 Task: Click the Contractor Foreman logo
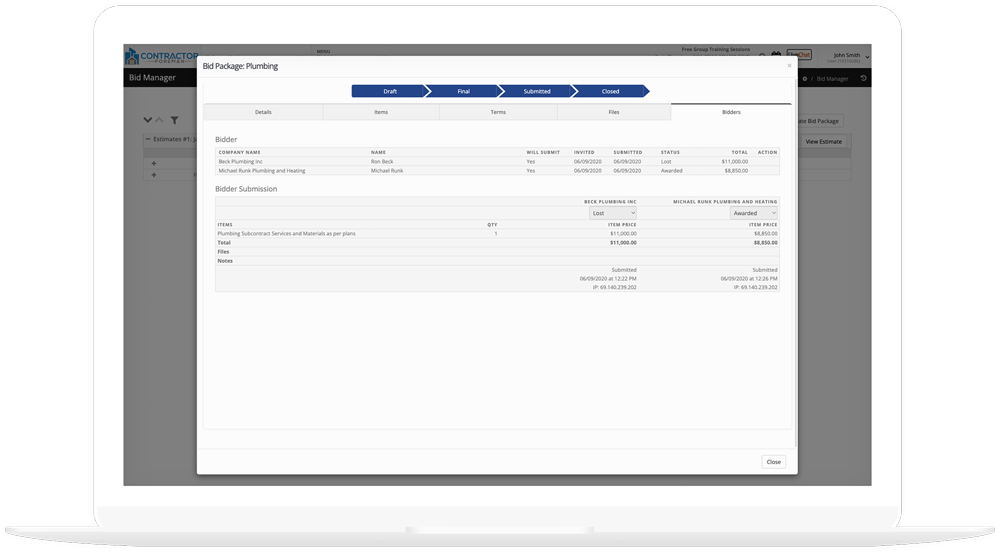pos(160,55)
